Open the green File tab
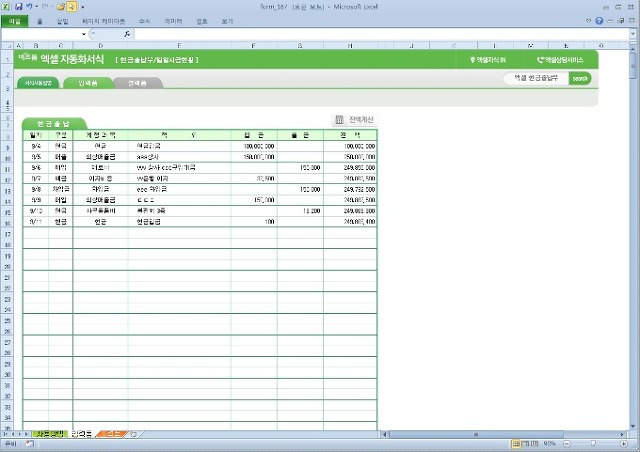 tap(15, 21)
